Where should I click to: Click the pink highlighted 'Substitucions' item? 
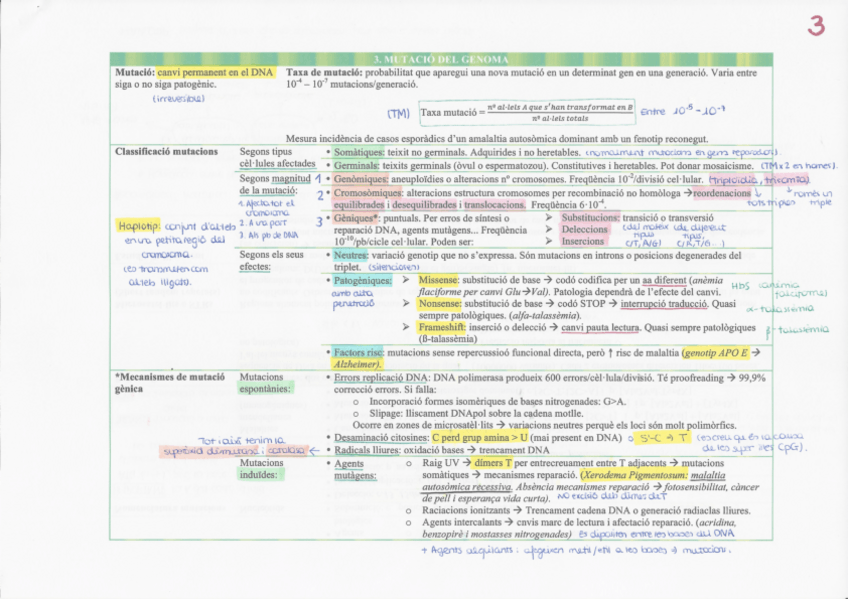589,216
